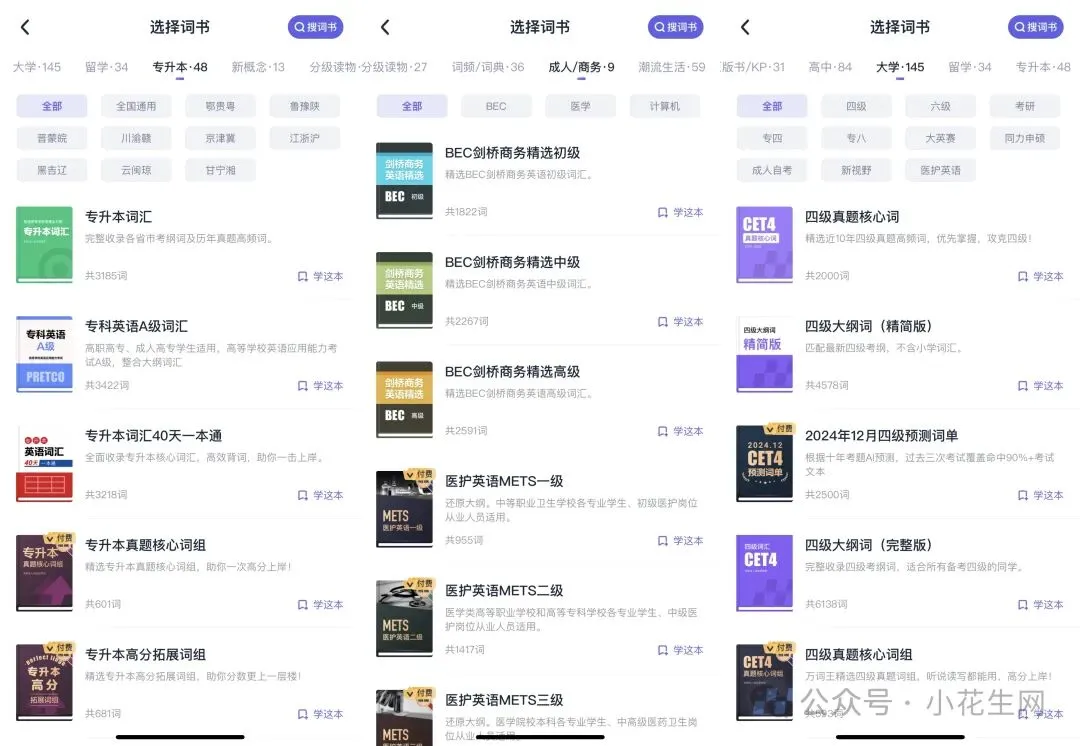Filter by the 大英赛 chip
Screen dimensions: 1080x746
(x=940, y=138)
